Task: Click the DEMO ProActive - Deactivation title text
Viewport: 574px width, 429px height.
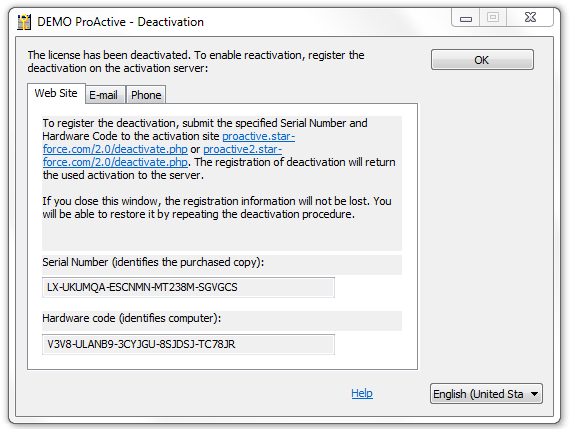Action: [120, 22]
